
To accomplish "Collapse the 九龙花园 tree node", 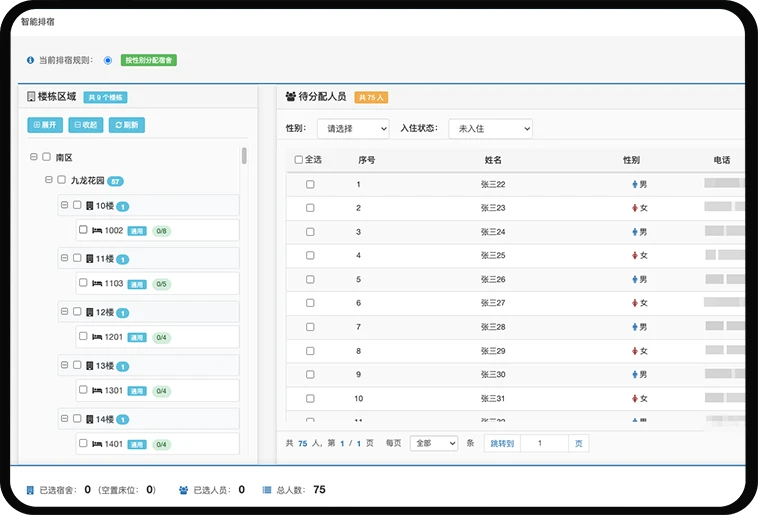I will (48, 181).
